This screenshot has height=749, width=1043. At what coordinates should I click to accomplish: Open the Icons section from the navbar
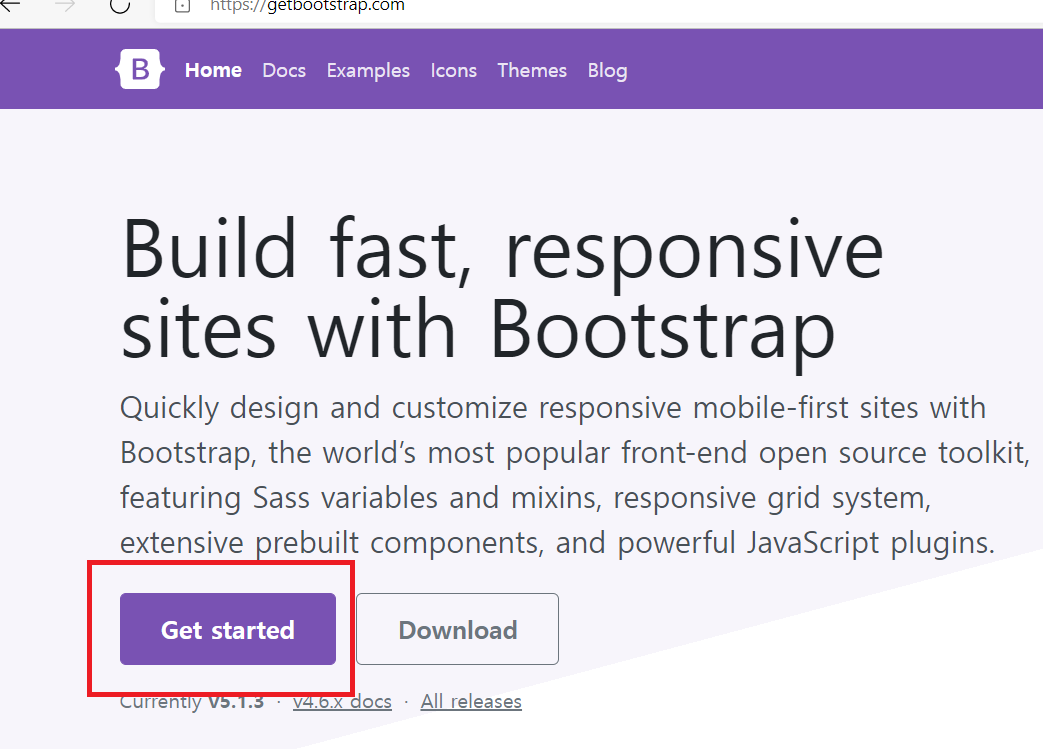tap(453, 70)
